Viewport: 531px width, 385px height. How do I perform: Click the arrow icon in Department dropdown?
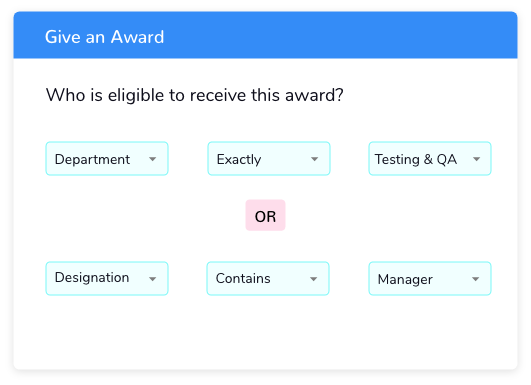[x=153, y=159]
